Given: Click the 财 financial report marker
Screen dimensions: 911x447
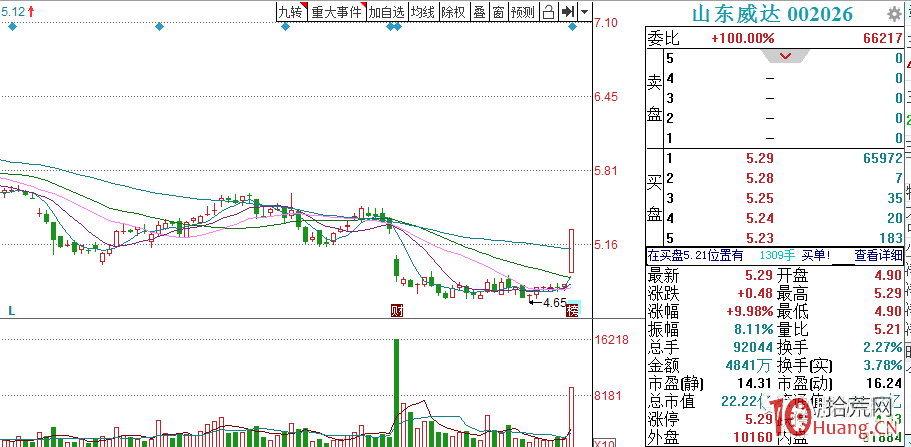Looking at the screenshot, I should tap(397, 311).
